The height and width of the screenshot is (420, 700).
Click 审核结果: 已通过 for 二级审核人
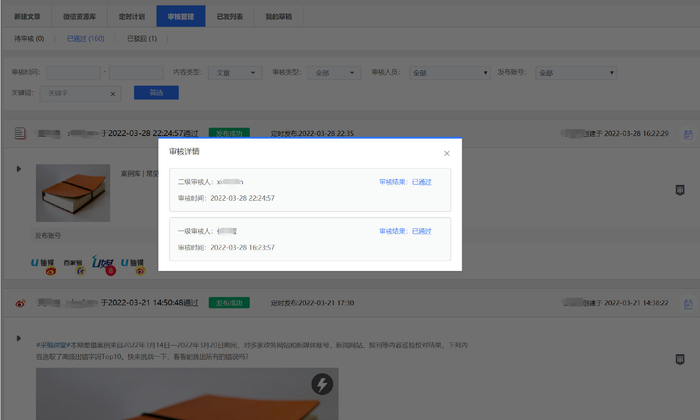[405, 182]
